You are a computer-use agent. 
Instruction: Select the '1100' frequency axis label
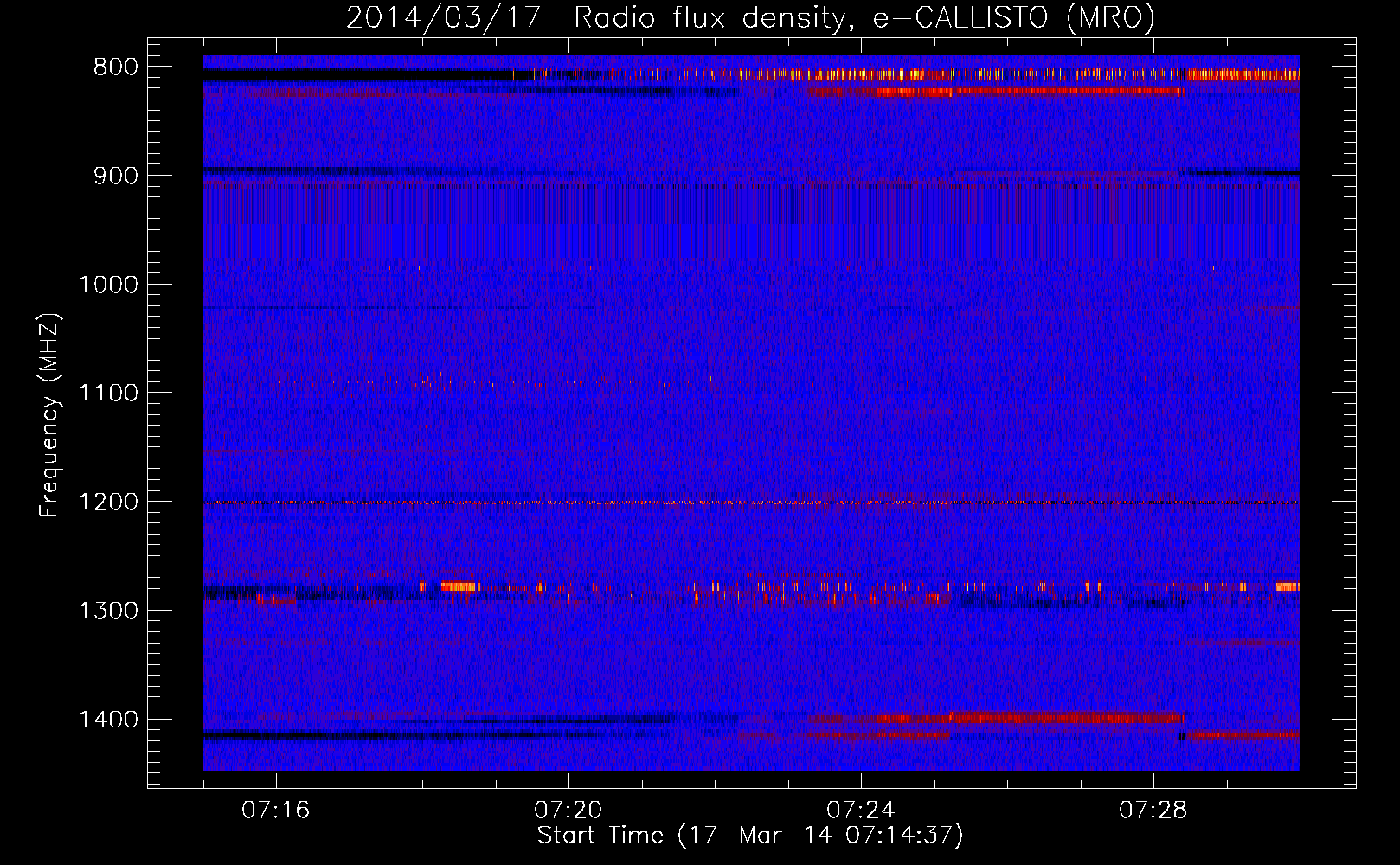pos(108,394)
